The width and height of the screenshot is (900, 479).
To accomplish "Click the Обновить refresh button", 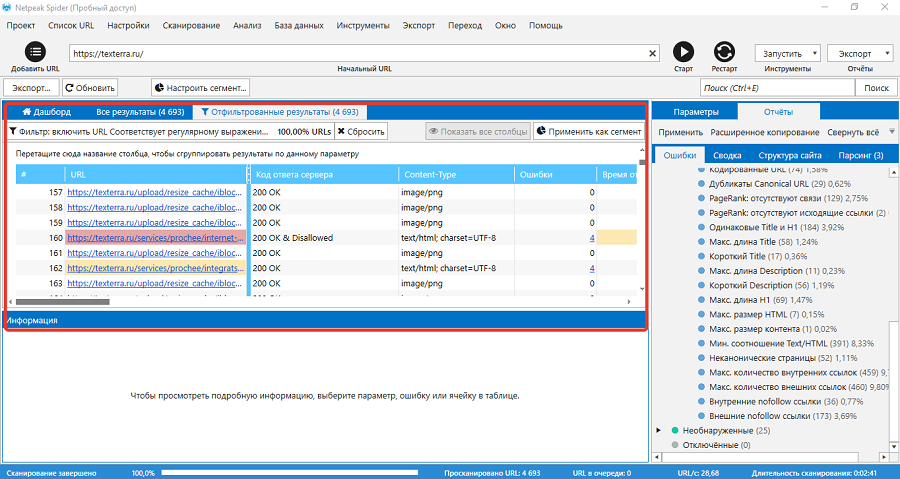I will coord(90,88).
